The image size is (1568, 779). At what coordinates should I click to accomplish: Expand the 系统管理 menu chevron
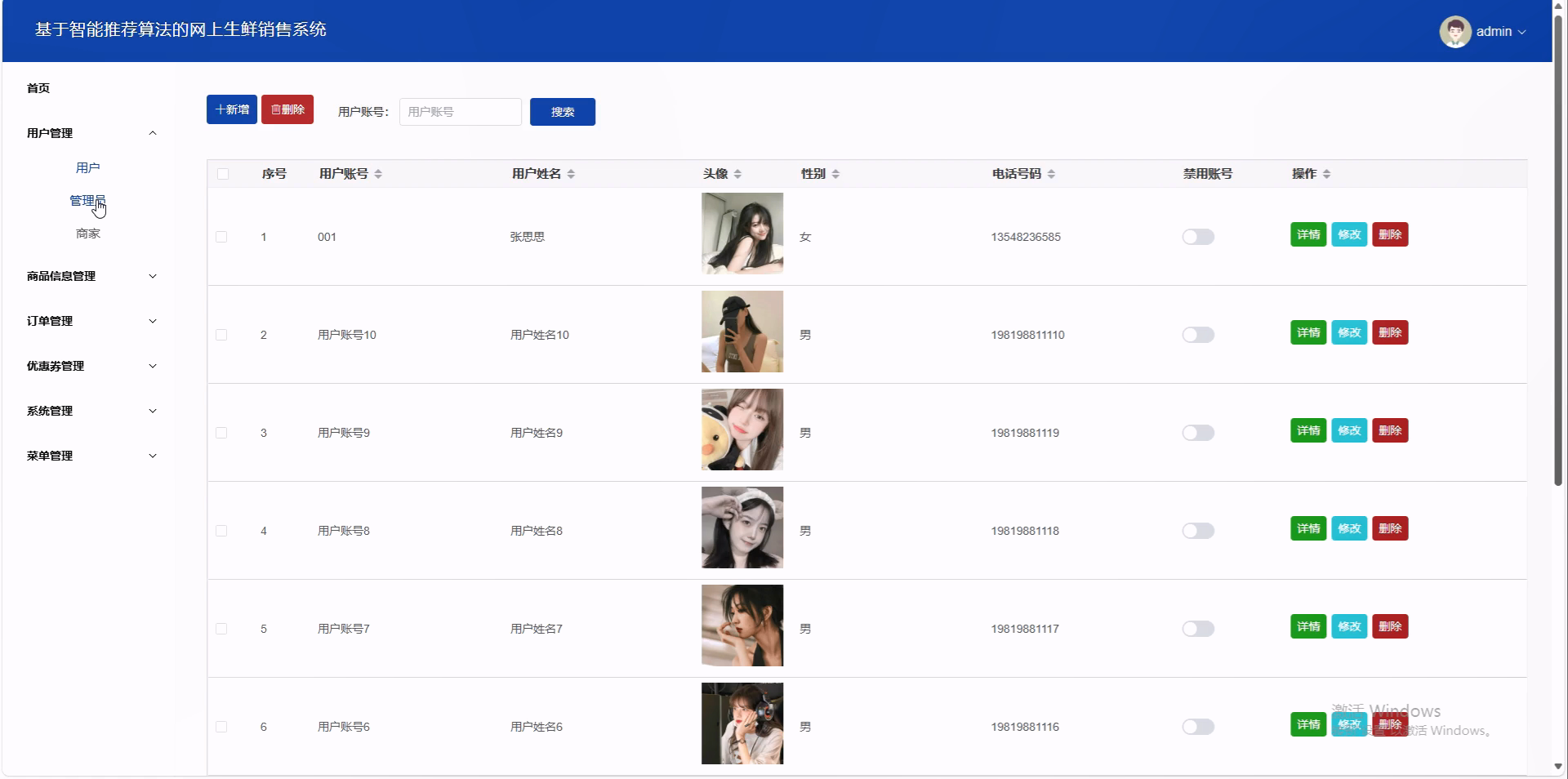[153, 411]
